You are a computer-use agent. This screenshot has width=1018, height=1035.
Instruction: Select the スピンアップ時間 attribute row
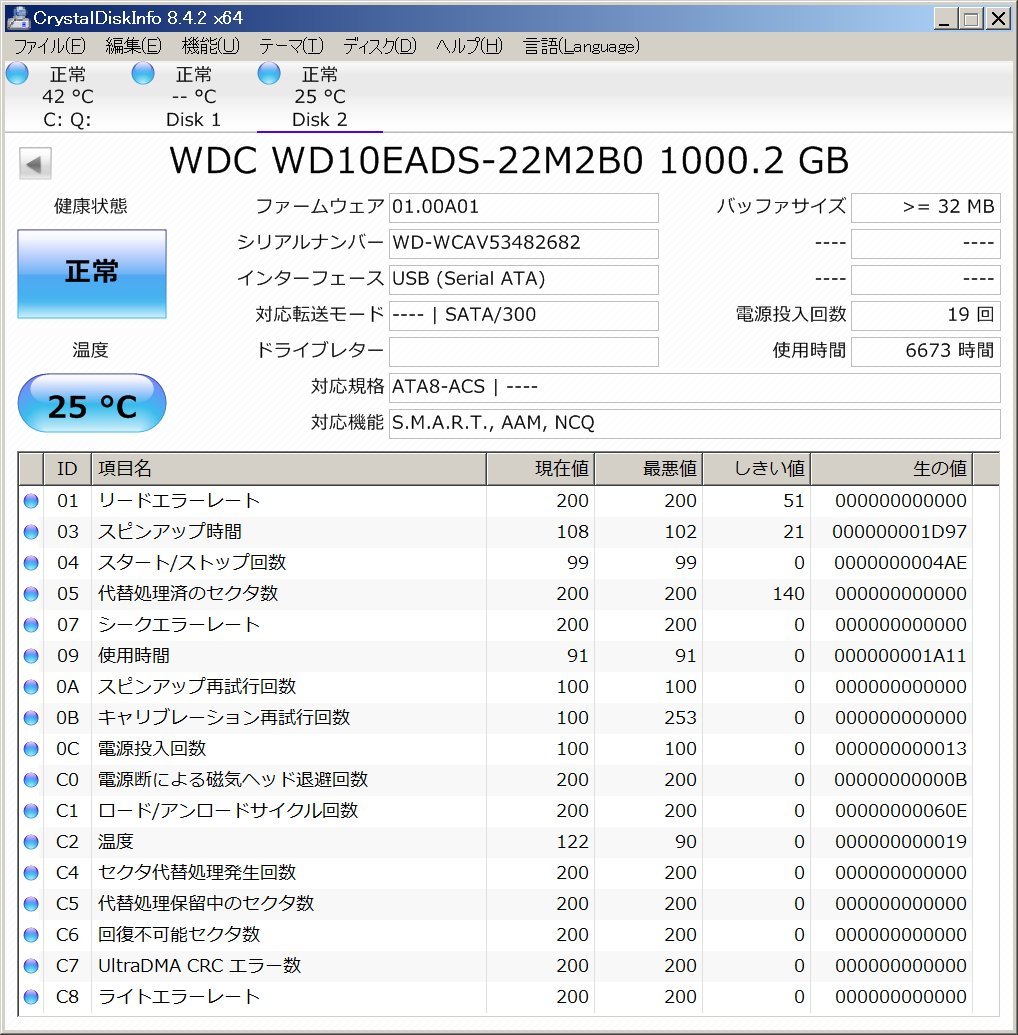[x=496, y=532]
